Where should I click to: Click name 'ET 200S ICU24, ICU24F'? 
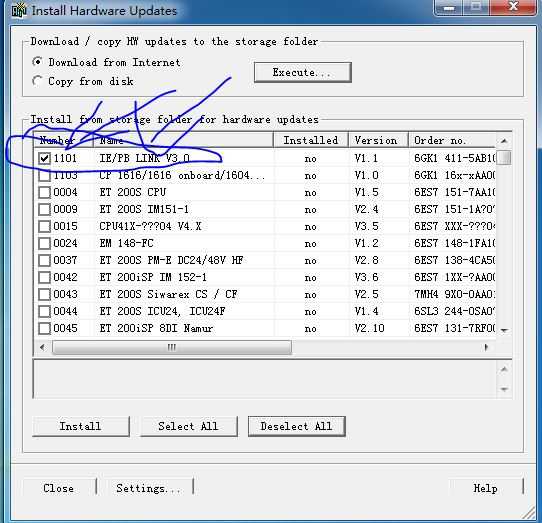162,311
